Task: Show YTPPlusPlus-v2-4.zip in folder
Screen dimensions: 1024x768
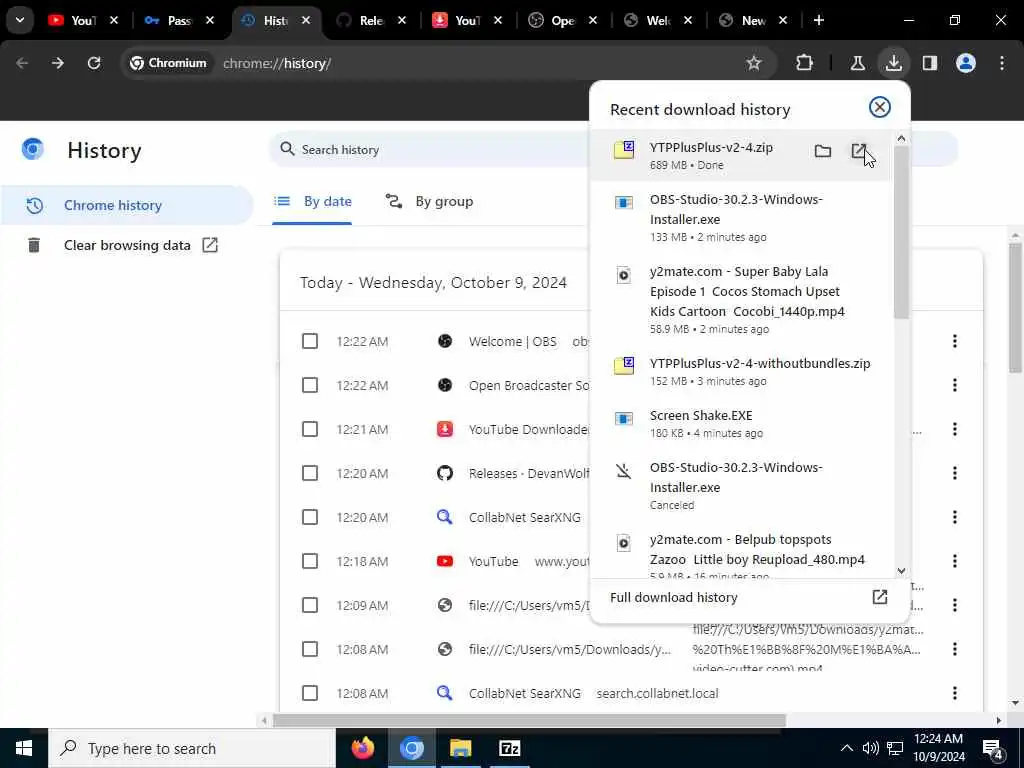Action: (x=823, y=152)
